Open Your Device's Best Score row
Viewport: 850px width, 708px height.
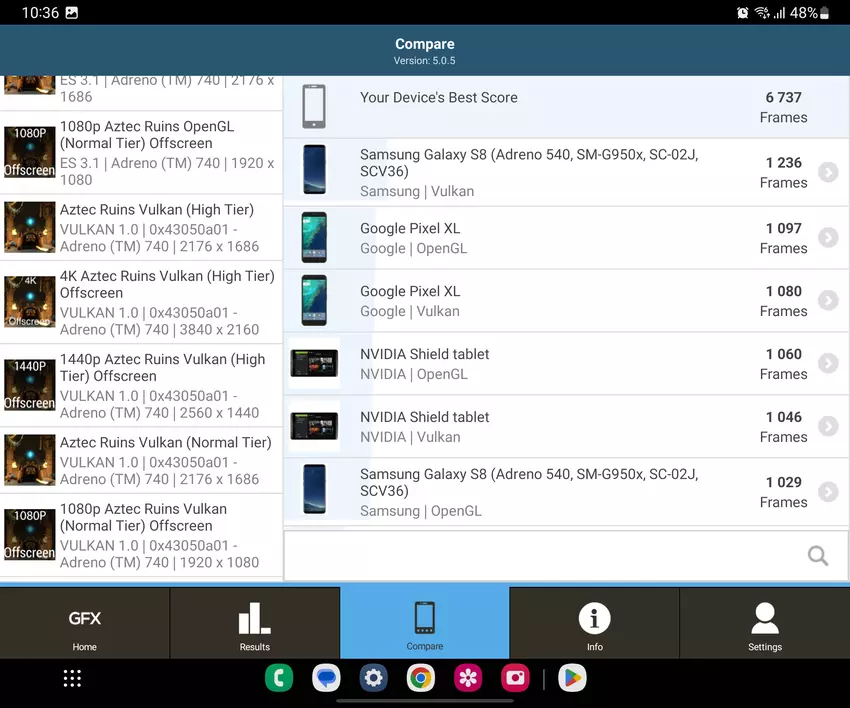tap(565, 107)
